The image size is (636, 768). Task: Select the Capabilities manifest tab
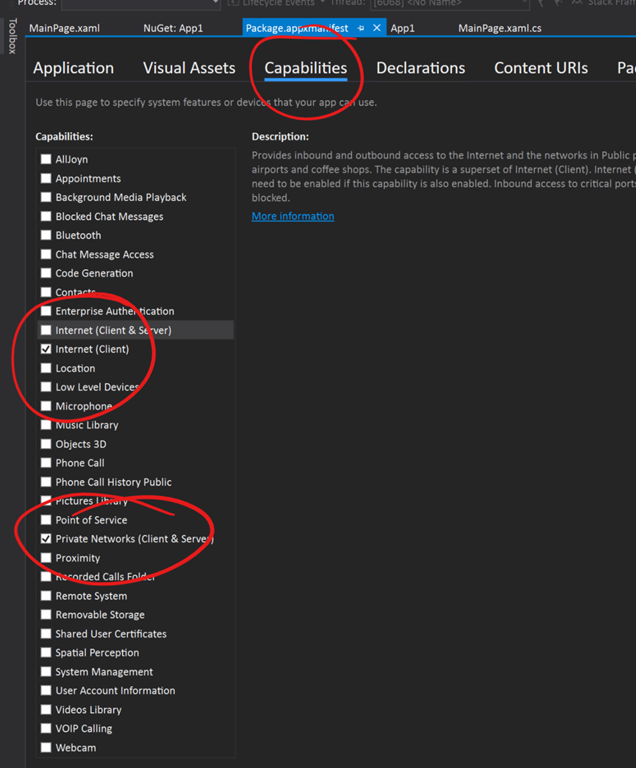click(306, 68)
